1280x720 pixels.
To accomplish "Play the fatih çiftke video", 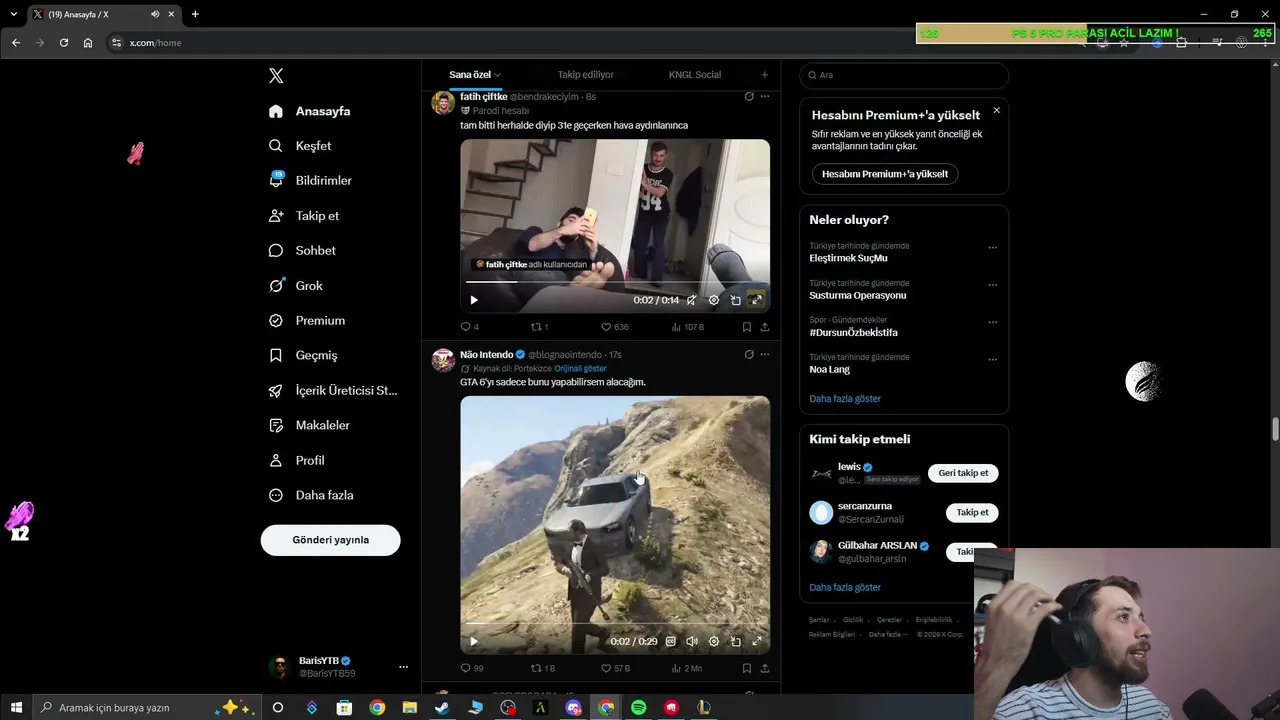I will [x=474, y=300].
